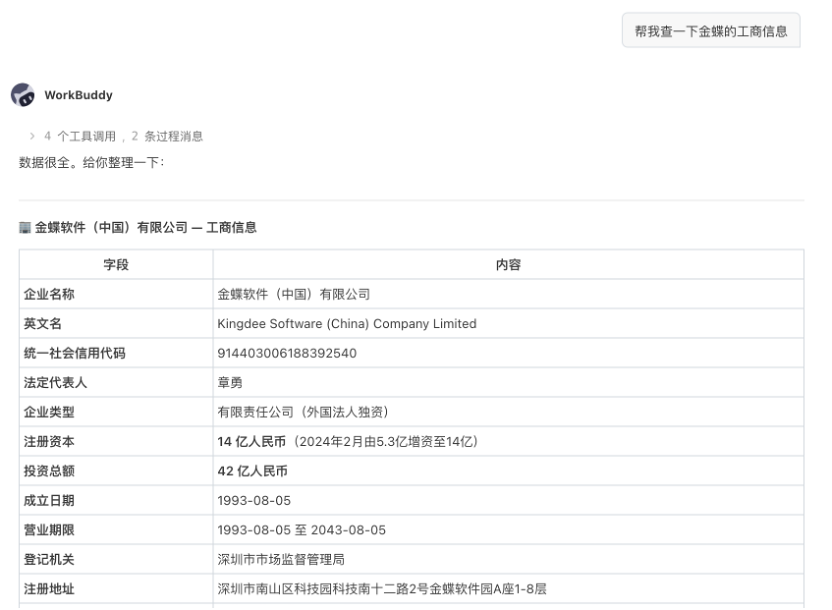This screenshot has height=610, width=832.
Task: Click the user message bubble 帮我查一下金蝶的工商信息
Action: tap(711, 31)
